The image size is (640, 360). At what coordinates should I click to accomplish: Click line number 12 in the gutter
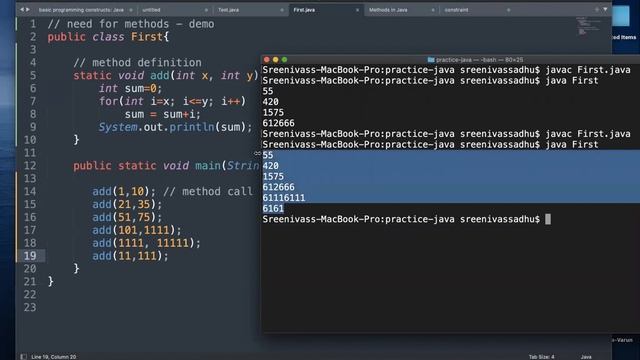coord(30,166)
